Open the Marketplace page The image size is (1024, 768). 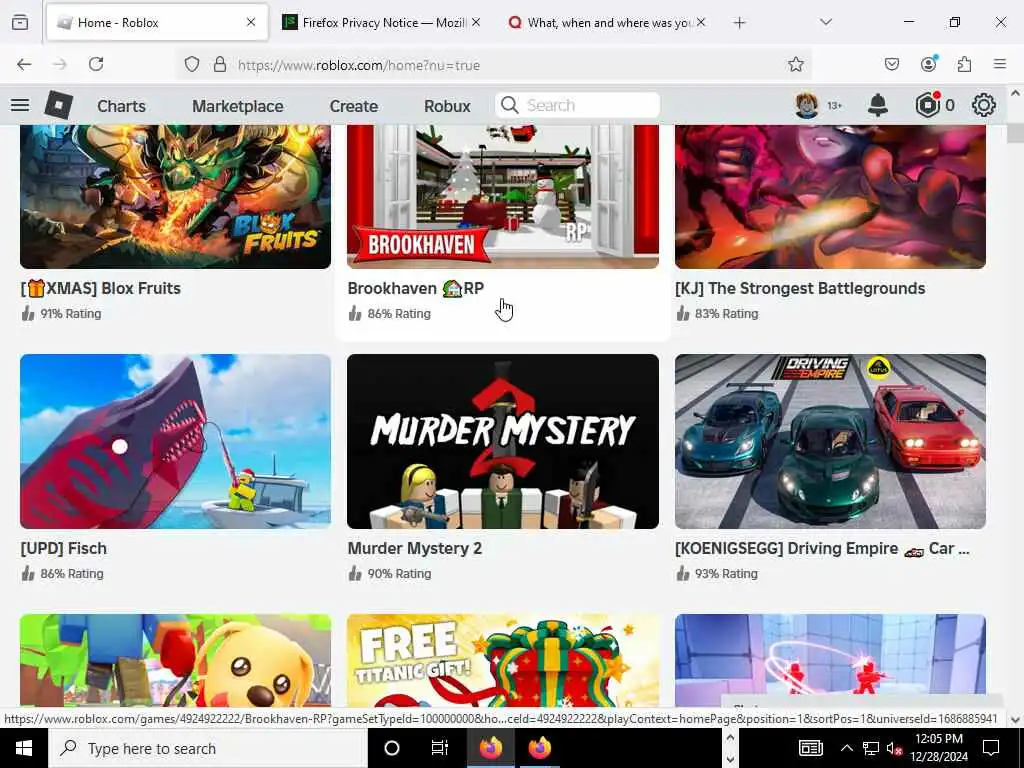point(238,106)
